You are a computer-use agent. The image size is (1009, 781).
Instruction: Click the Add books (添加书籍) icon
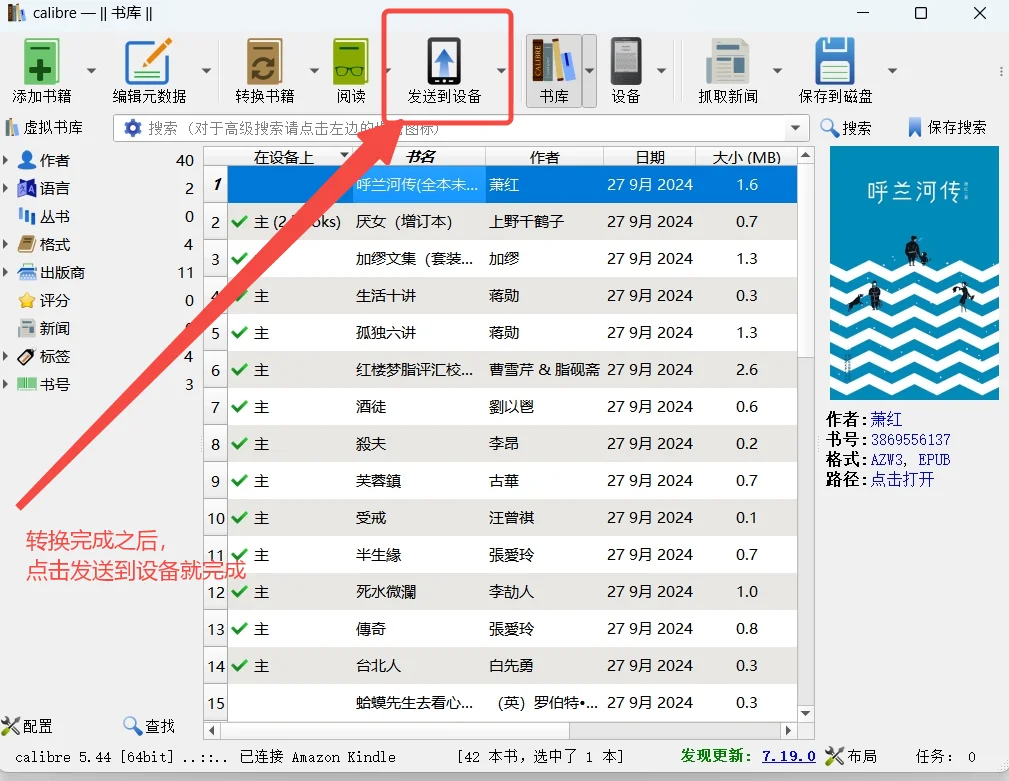coord(41,62)
